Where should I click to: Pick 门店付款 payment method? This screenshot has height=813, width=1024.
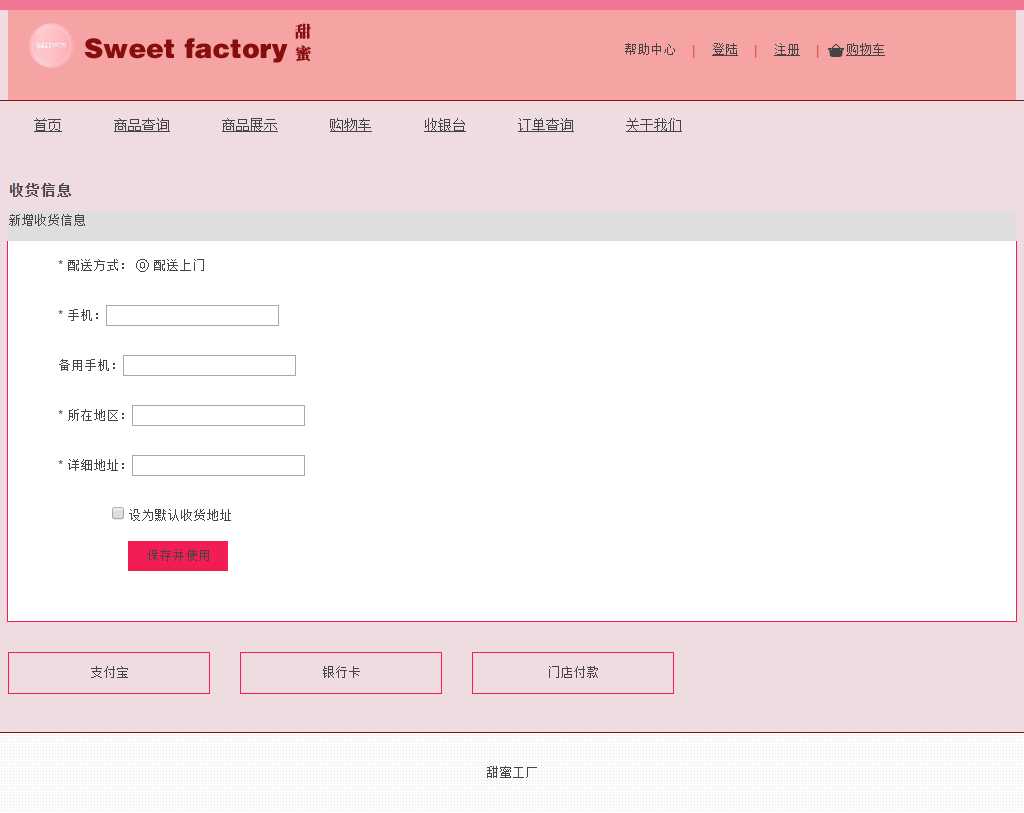tap(573, 673)
